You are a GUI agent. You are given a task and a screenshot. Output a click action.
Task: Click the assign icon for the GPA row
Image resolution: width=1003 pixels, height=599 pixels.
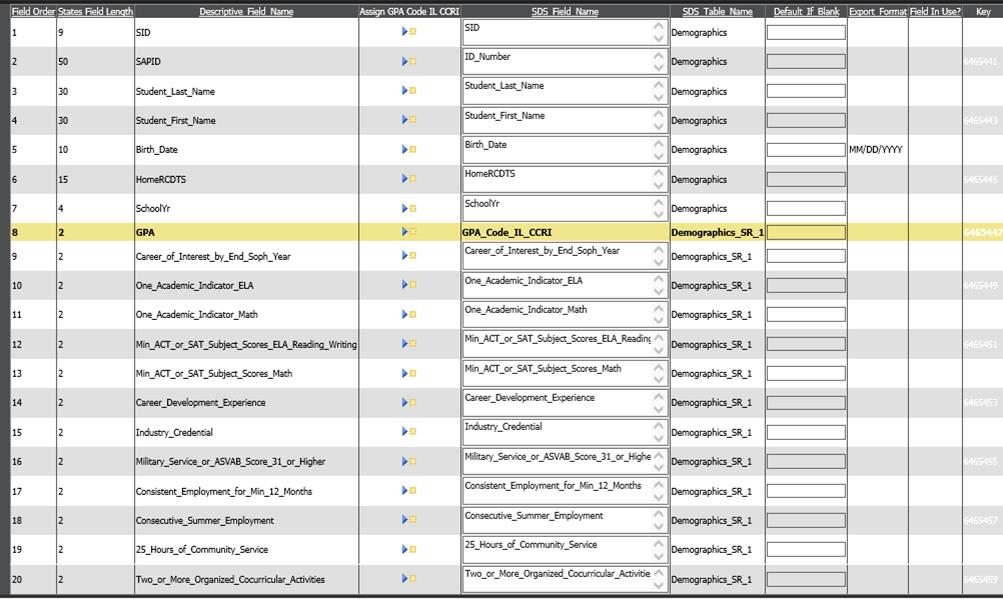pyautogui.click(x=409, y=232)
